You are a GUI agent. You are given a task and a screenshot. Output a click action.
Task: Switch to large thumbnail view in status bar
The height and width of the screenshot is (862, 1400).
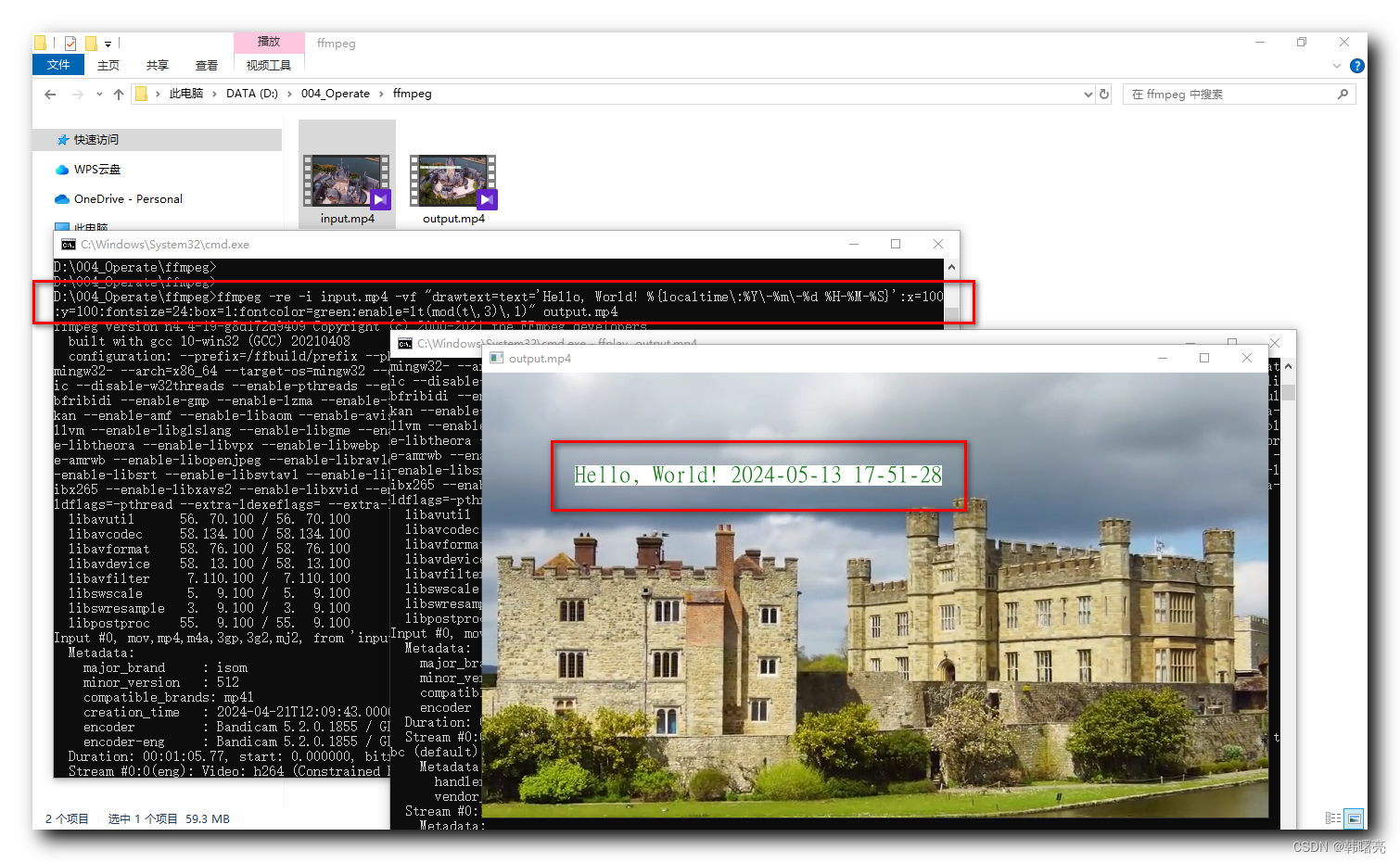[1354, 818]
